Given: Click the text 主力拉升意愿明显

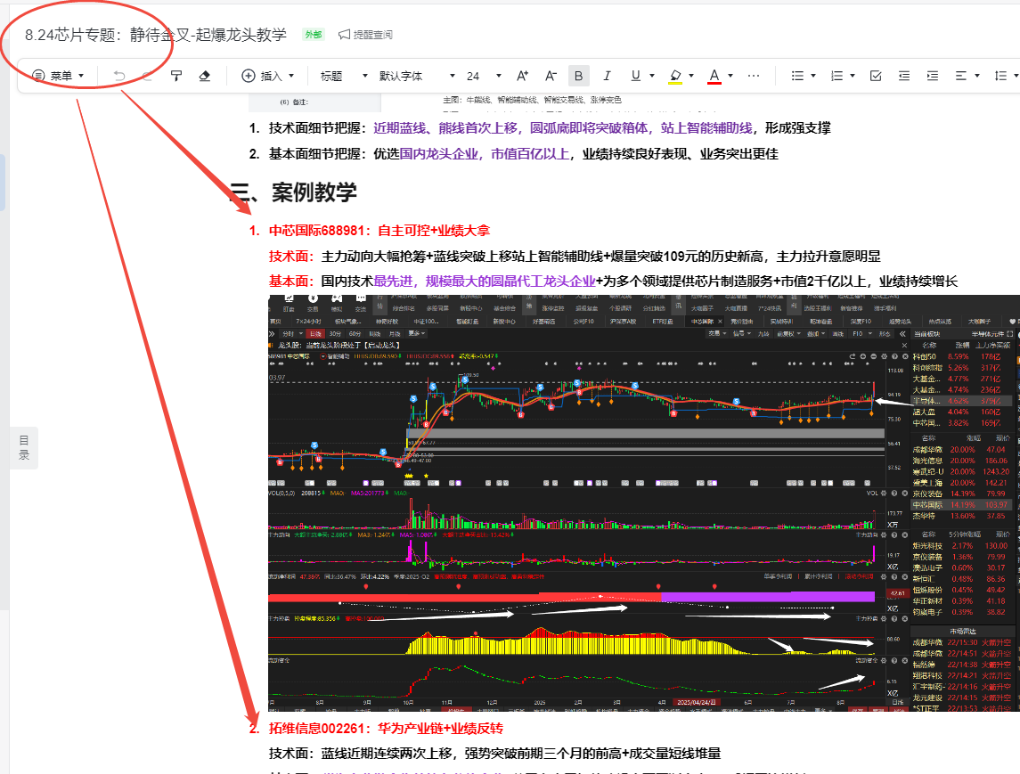Looking at the screenshot, I should 828,256.
